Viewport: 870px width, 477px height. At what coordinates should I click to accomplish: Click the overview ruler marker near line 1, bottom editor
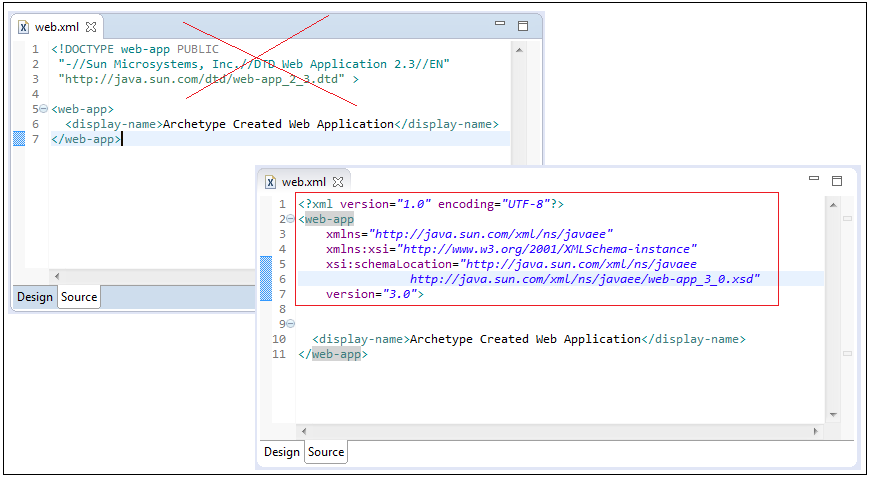click(x=847, y=219)
